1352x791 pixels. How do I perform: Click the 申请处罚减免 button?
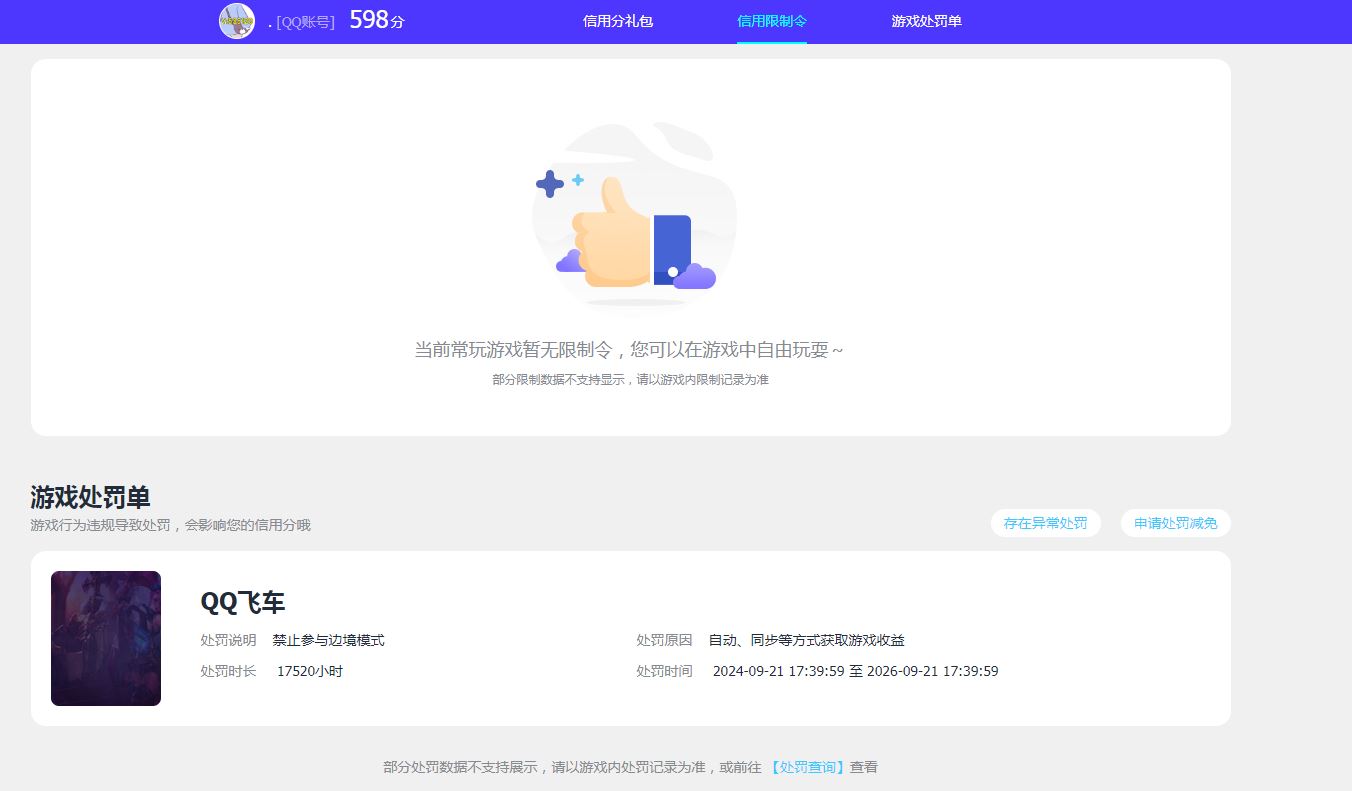point(1175,522)
